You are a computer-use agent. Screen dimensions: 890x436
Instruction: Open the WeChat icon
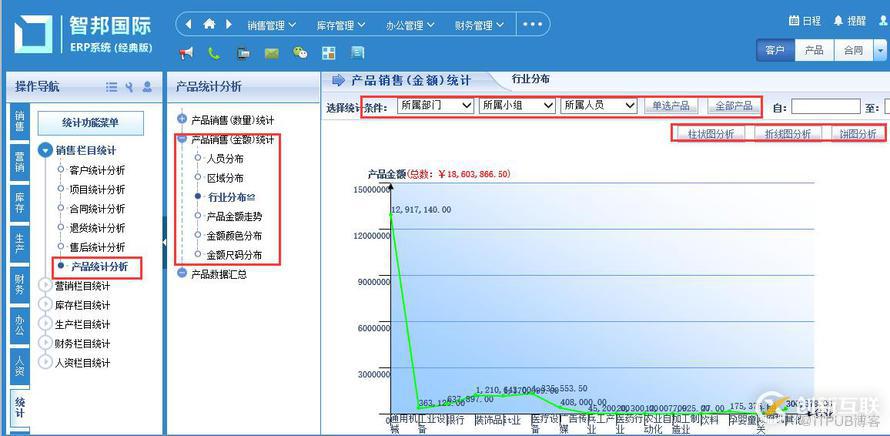(300, 53)
